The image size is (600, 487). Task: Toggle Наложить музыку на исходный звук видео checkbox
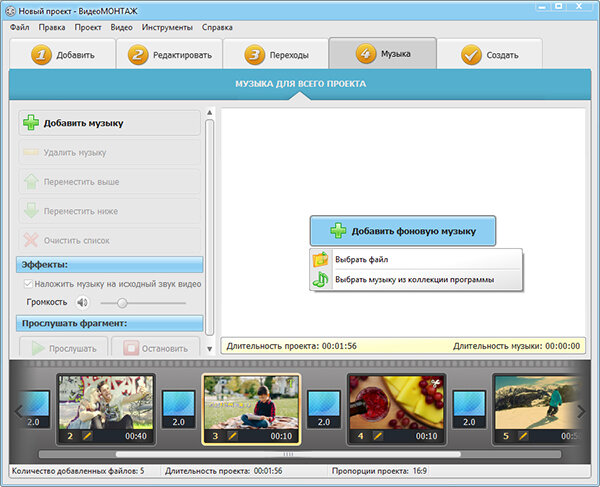28,284
